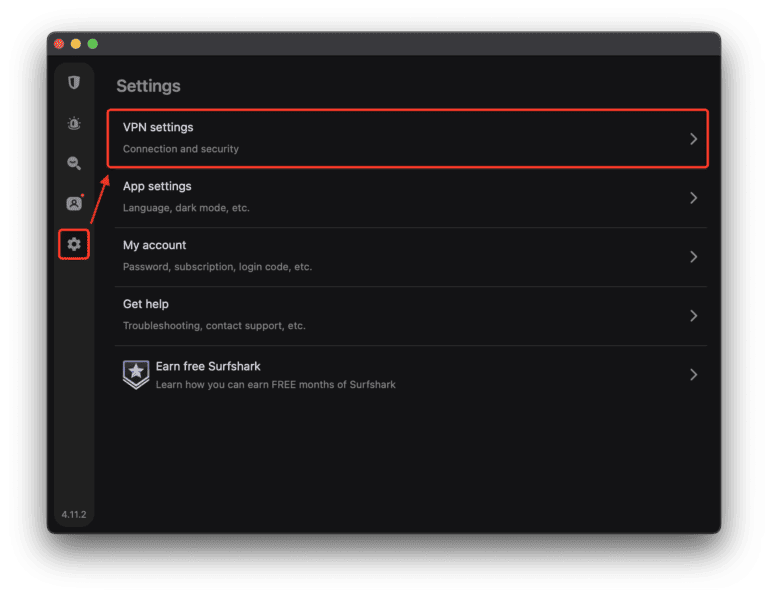Viewport: 768px width, 596px height.
Task: Click the chevron on Get help row
Action: [693, 316]
